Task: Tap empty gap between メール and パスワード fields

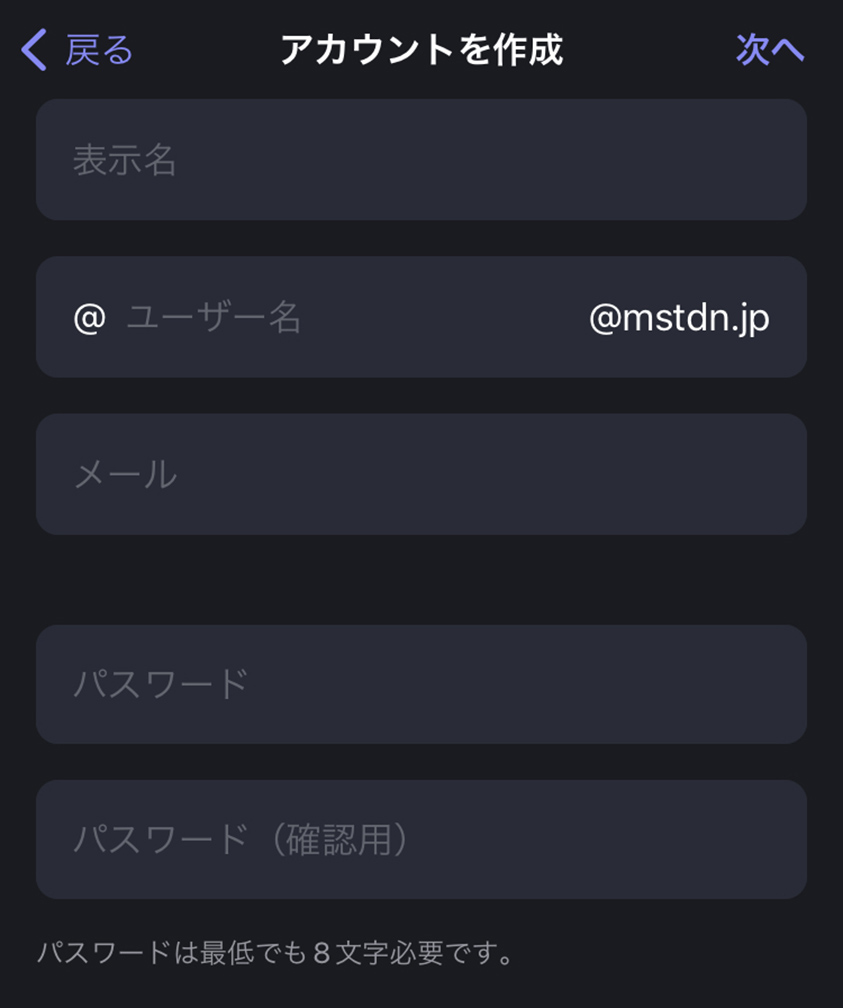Action: 421,579
